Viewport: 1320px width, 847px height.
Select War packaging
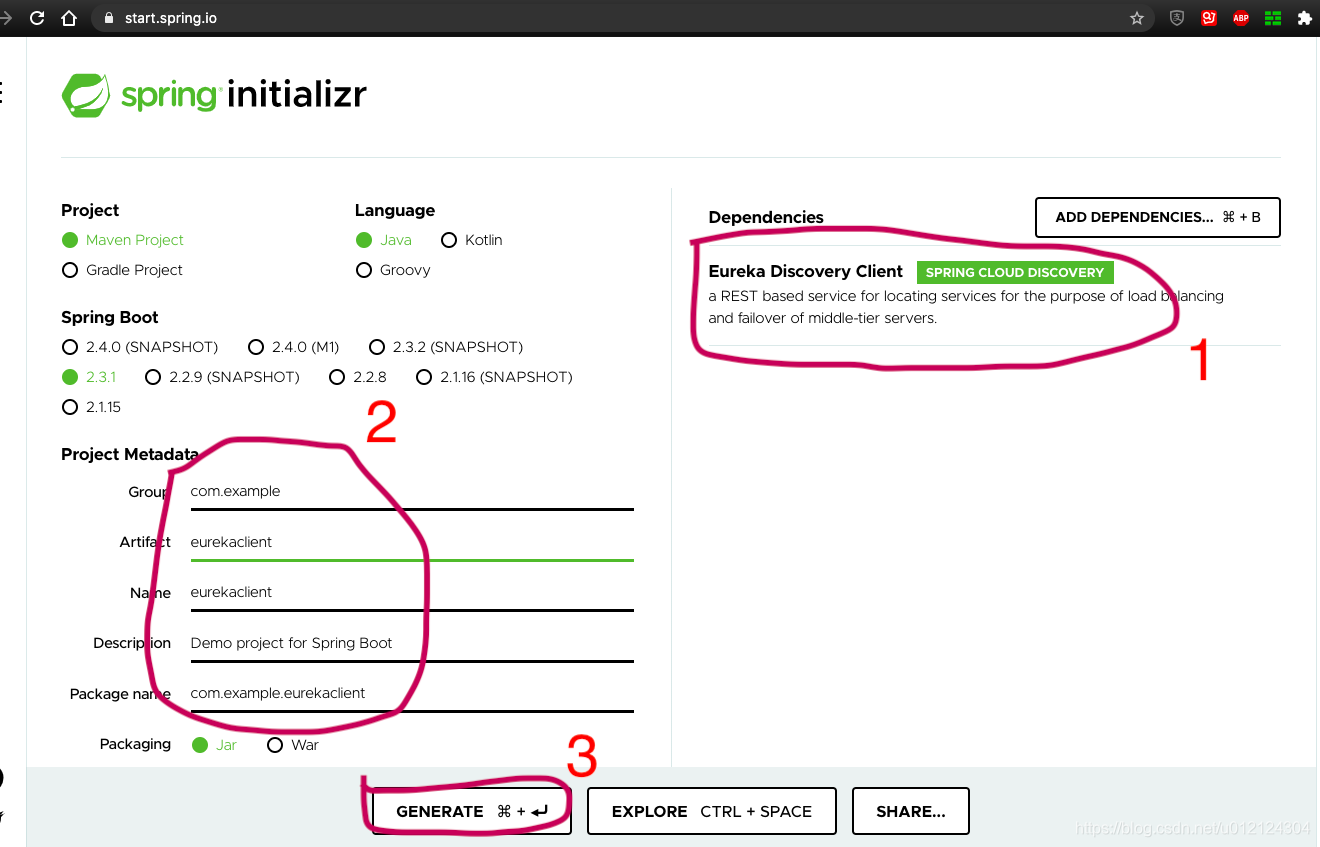pos(293,745)
